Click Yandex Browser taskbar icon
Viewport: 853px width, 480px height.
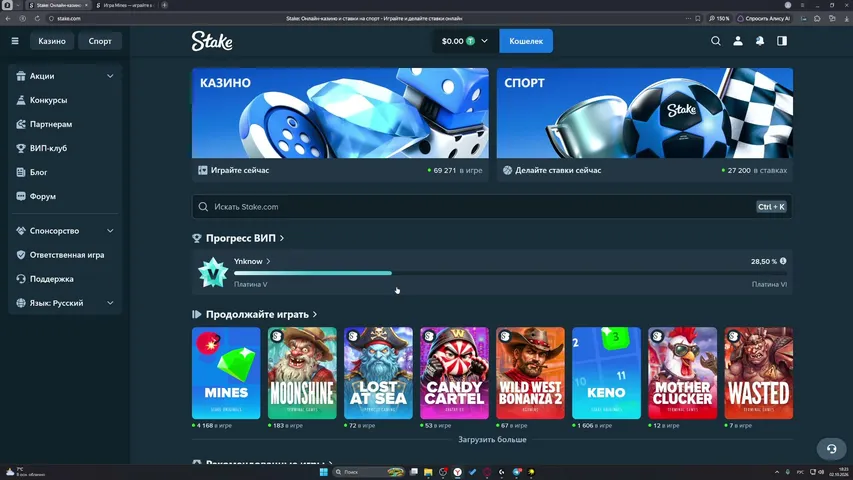coord(458,472)
